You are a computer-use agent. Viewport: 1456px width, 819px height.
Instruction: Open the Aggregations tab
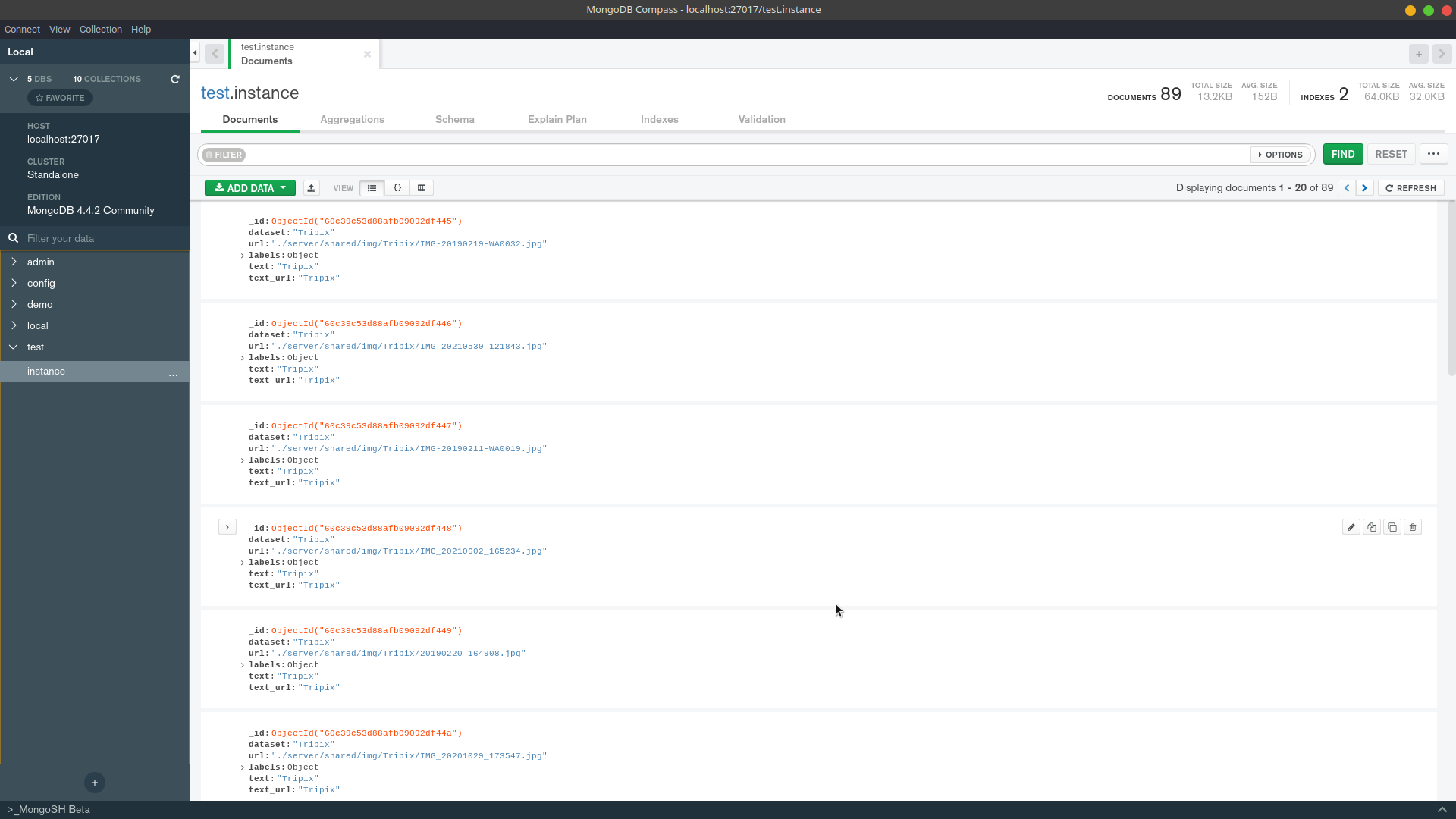point(352,120)
